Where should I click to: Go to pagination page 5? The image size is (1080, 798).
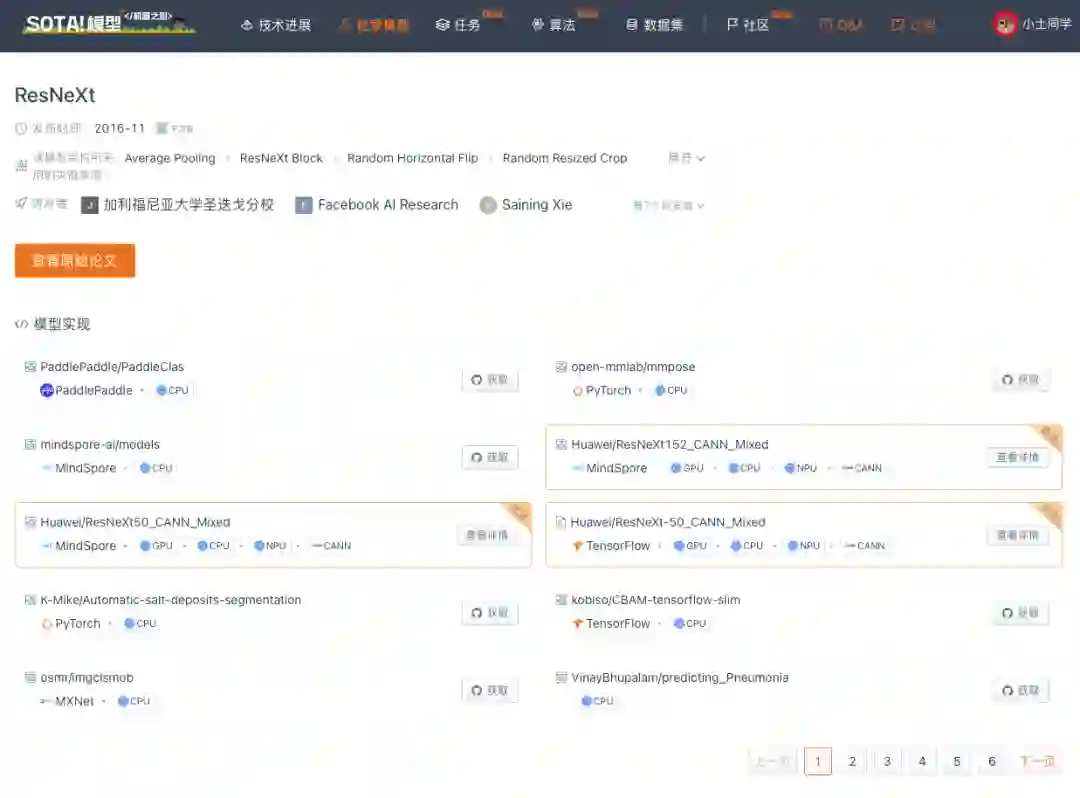pos(957,762)
